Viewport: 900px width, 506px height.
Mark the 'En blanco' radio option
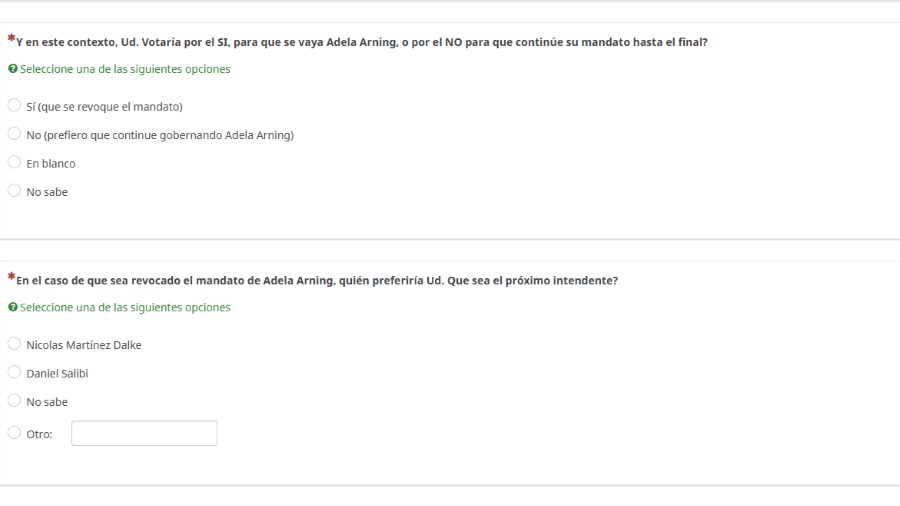click(14, 163)
